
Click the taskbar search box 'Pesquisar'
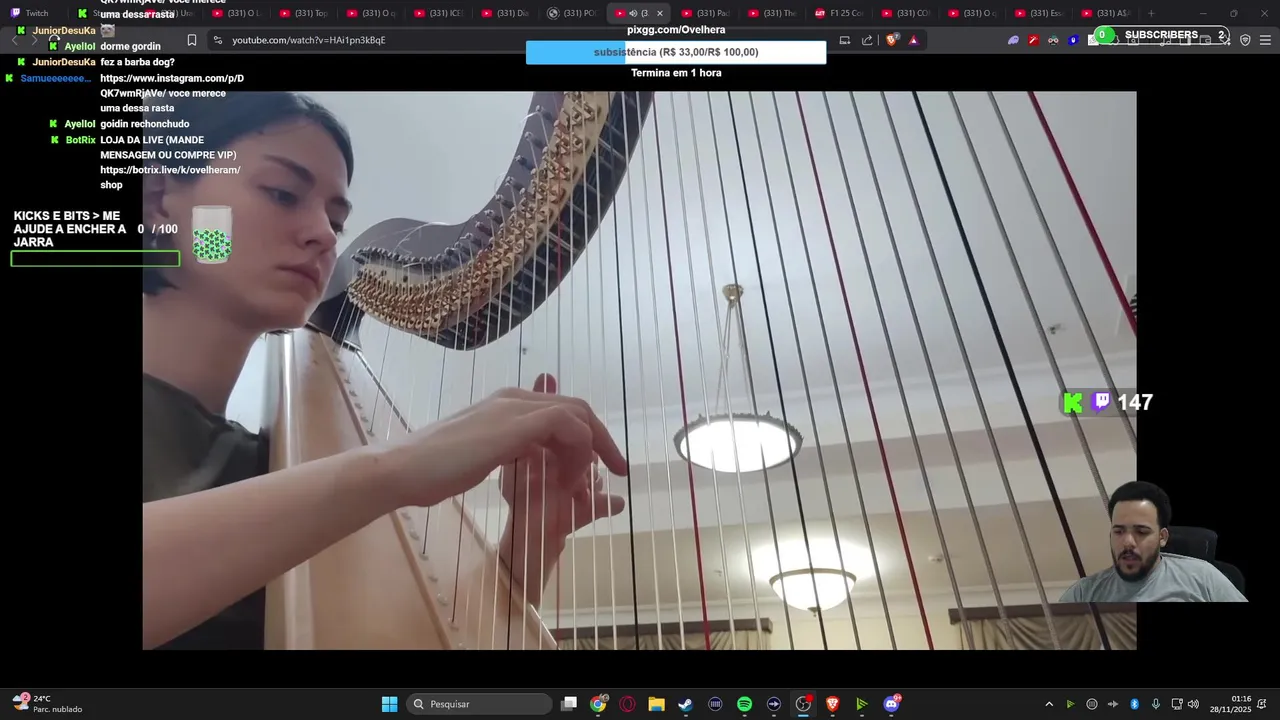coord(480,704)
